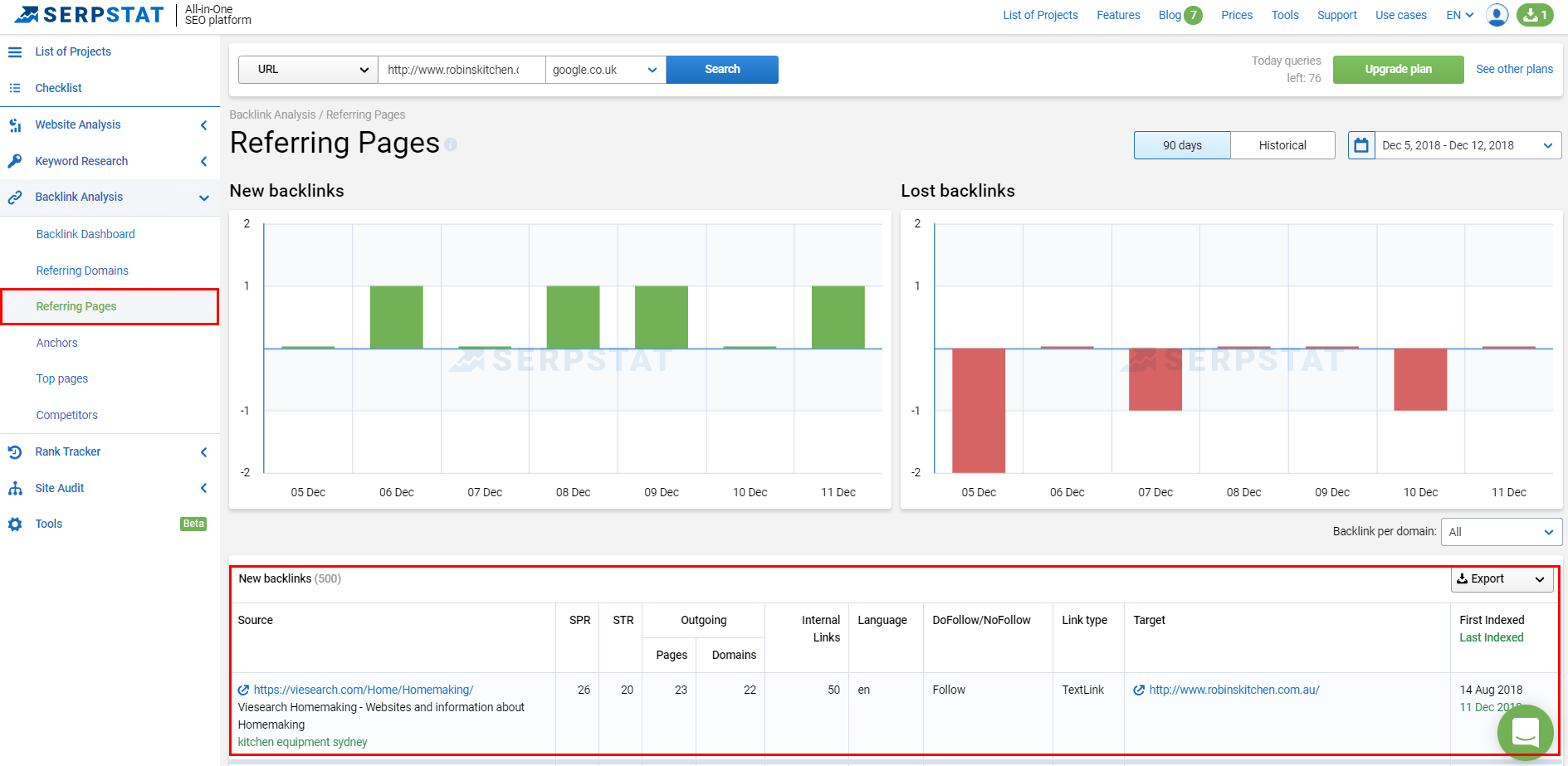Click the STR column header
This screenshot has height=766, width=1568.
[x=623, y=620]
